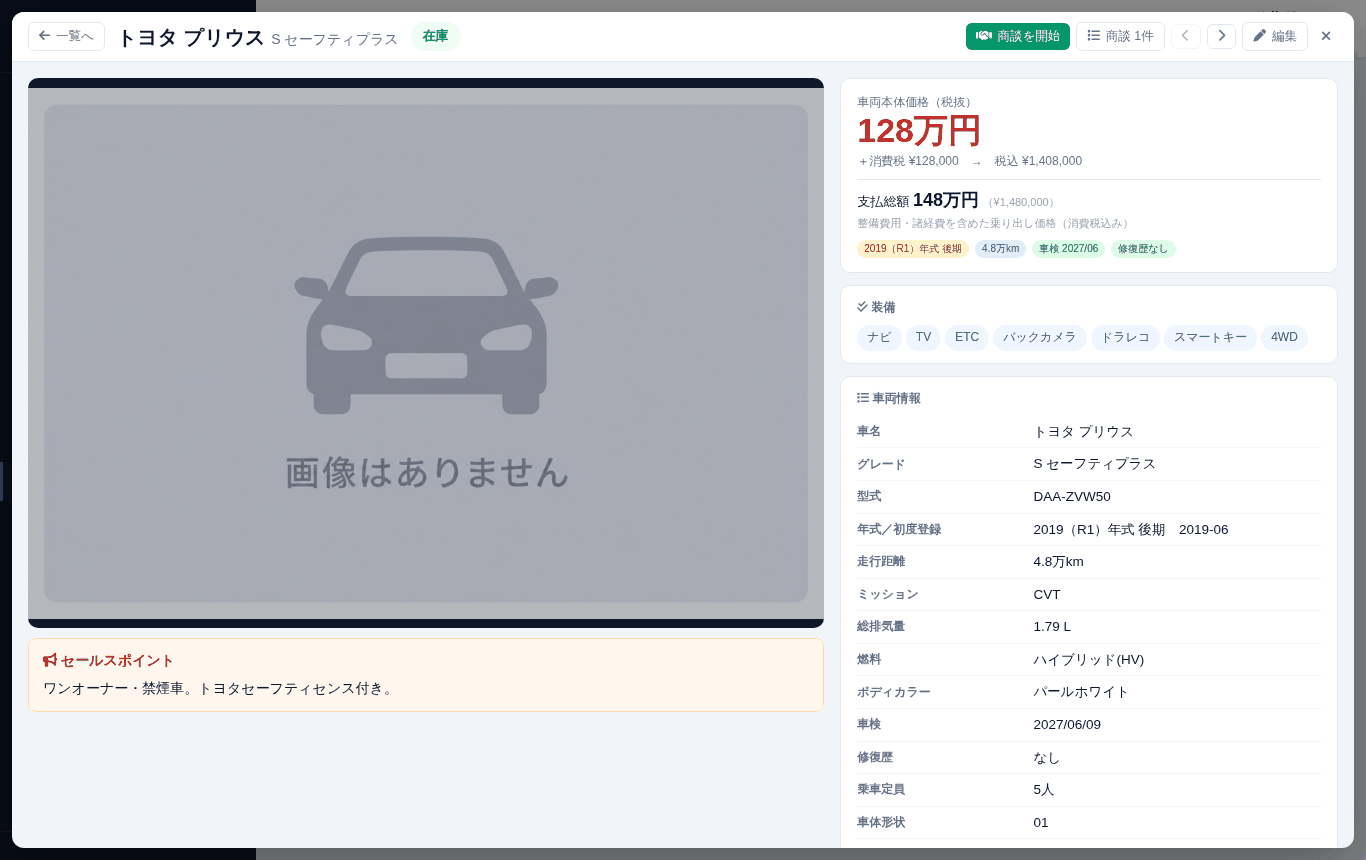Click the 5人 seating capacity value
The image size is (1366, 860).
pyautogui.click(x=1044, y=790)
